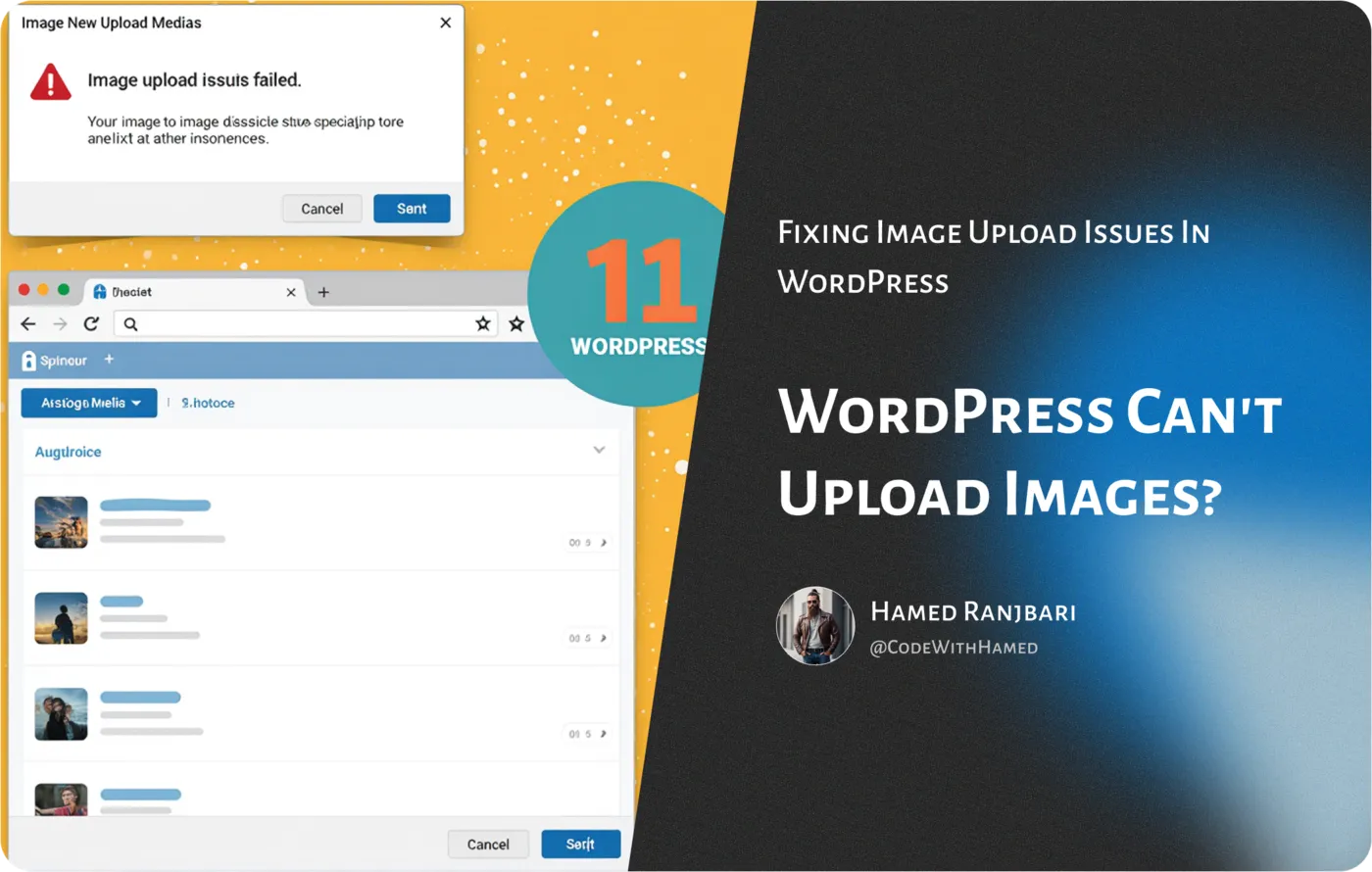Reload the page with refresh icon

point(91,324)
